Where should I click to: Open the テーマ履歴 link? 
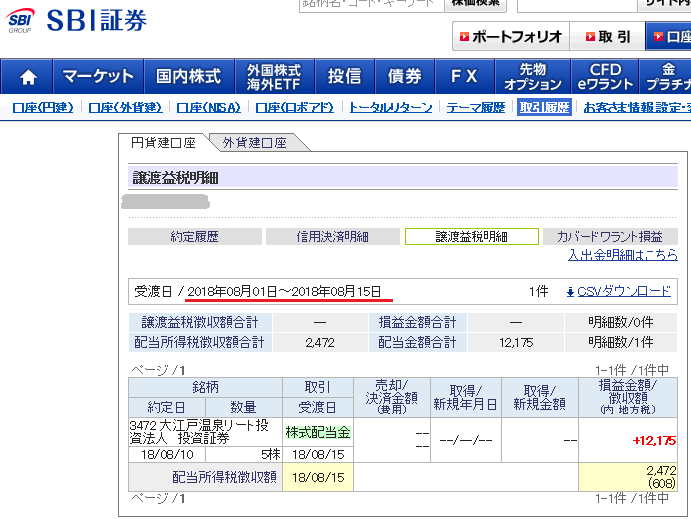point(476,108)
